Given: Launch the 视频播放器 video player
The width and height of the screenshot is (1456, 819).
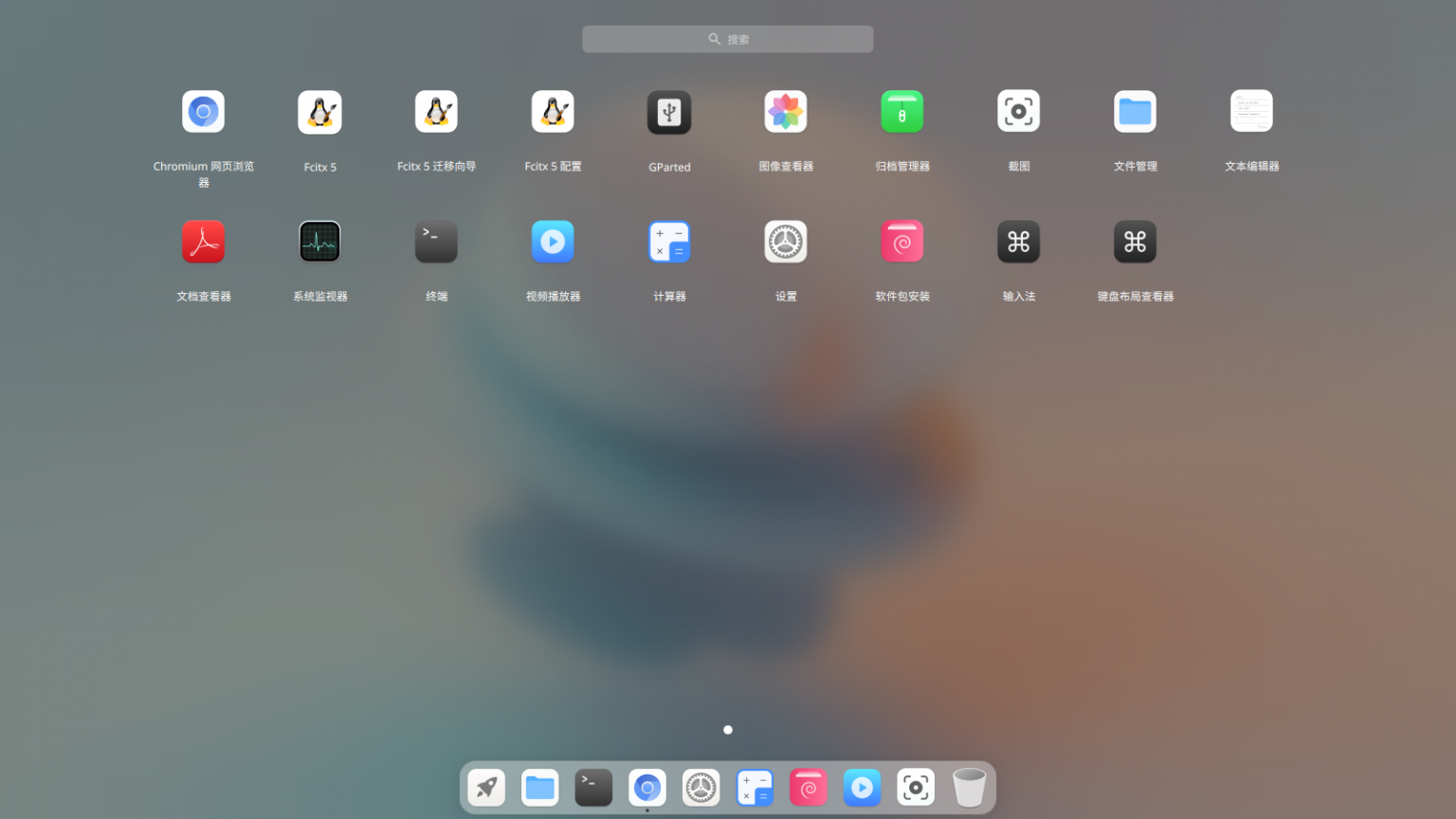Looking at the screenshot, I should (x=553, y=241).
